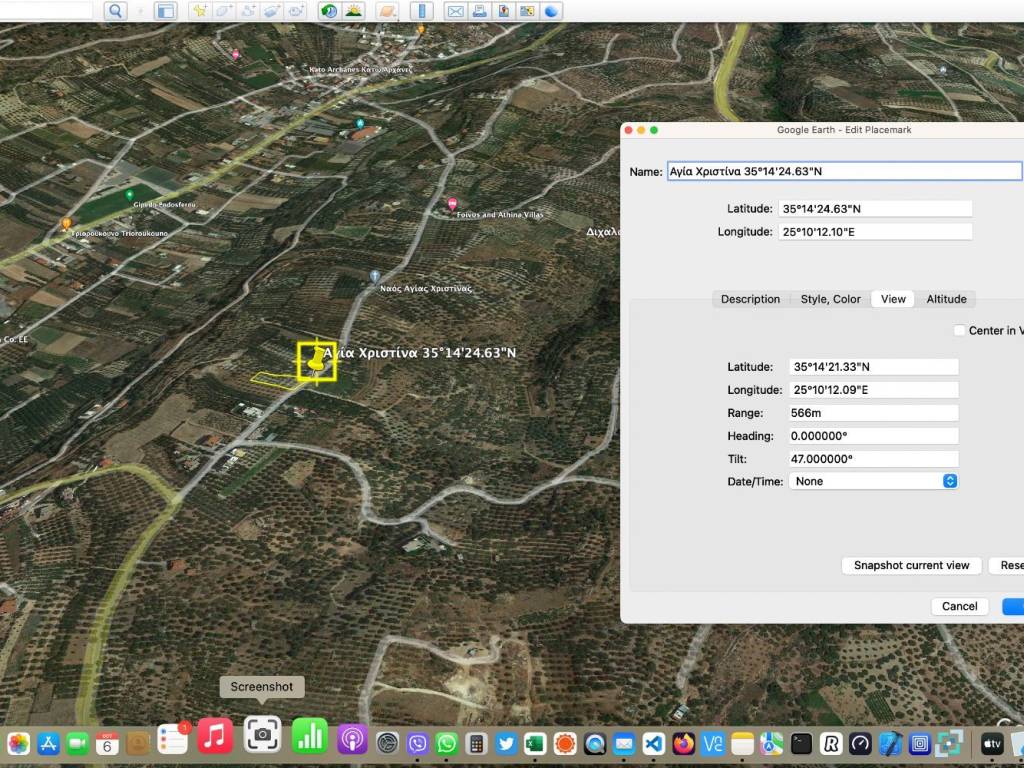Screen dimensions: 1024x768
Task: Open the Music app in the dock
Action: point(215,737)
